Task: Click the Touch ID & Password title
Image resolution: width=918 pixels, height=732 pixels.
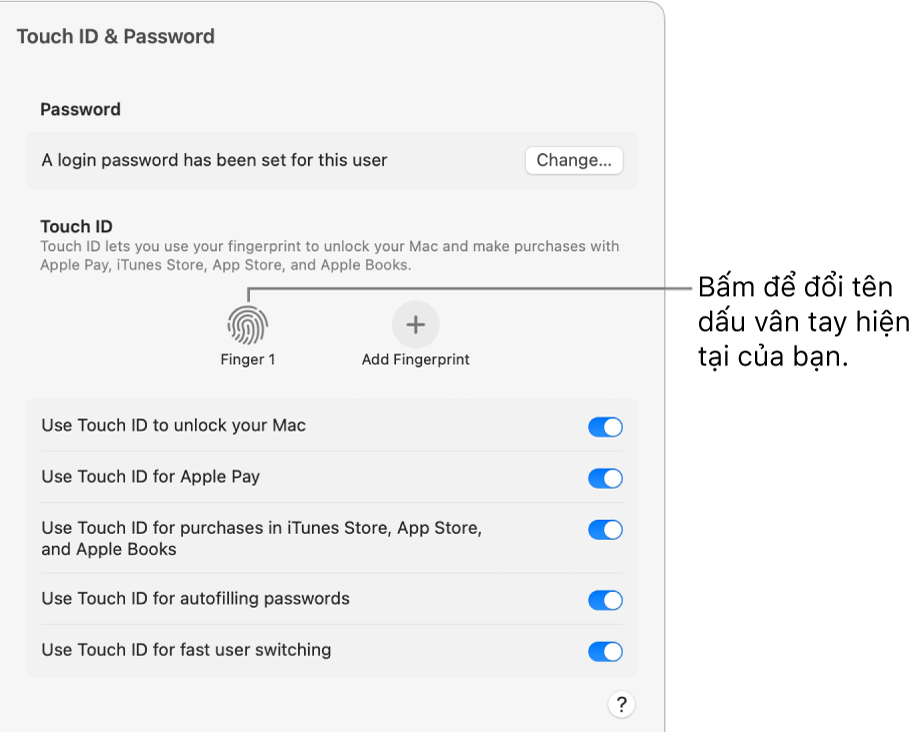Action: point(116,36)
